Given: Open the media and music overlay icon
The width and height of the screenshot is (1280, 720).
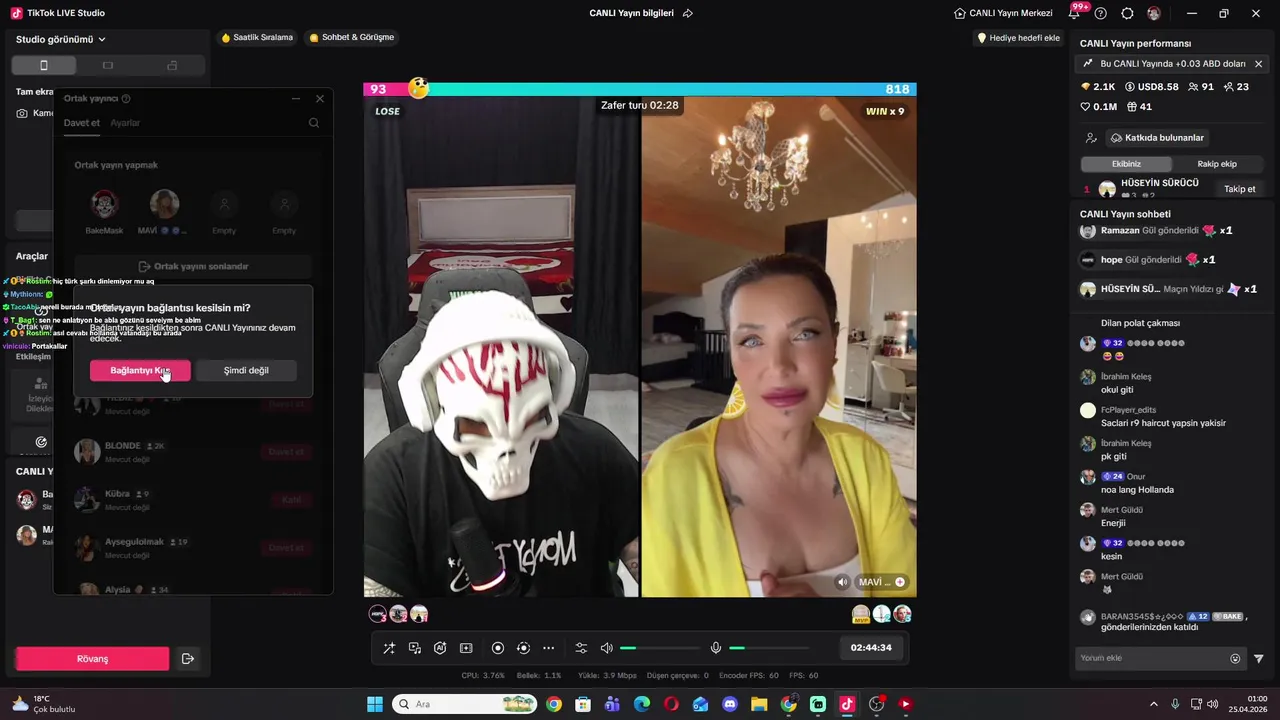Looking at the screenshot, I should [x=415, y=648].
